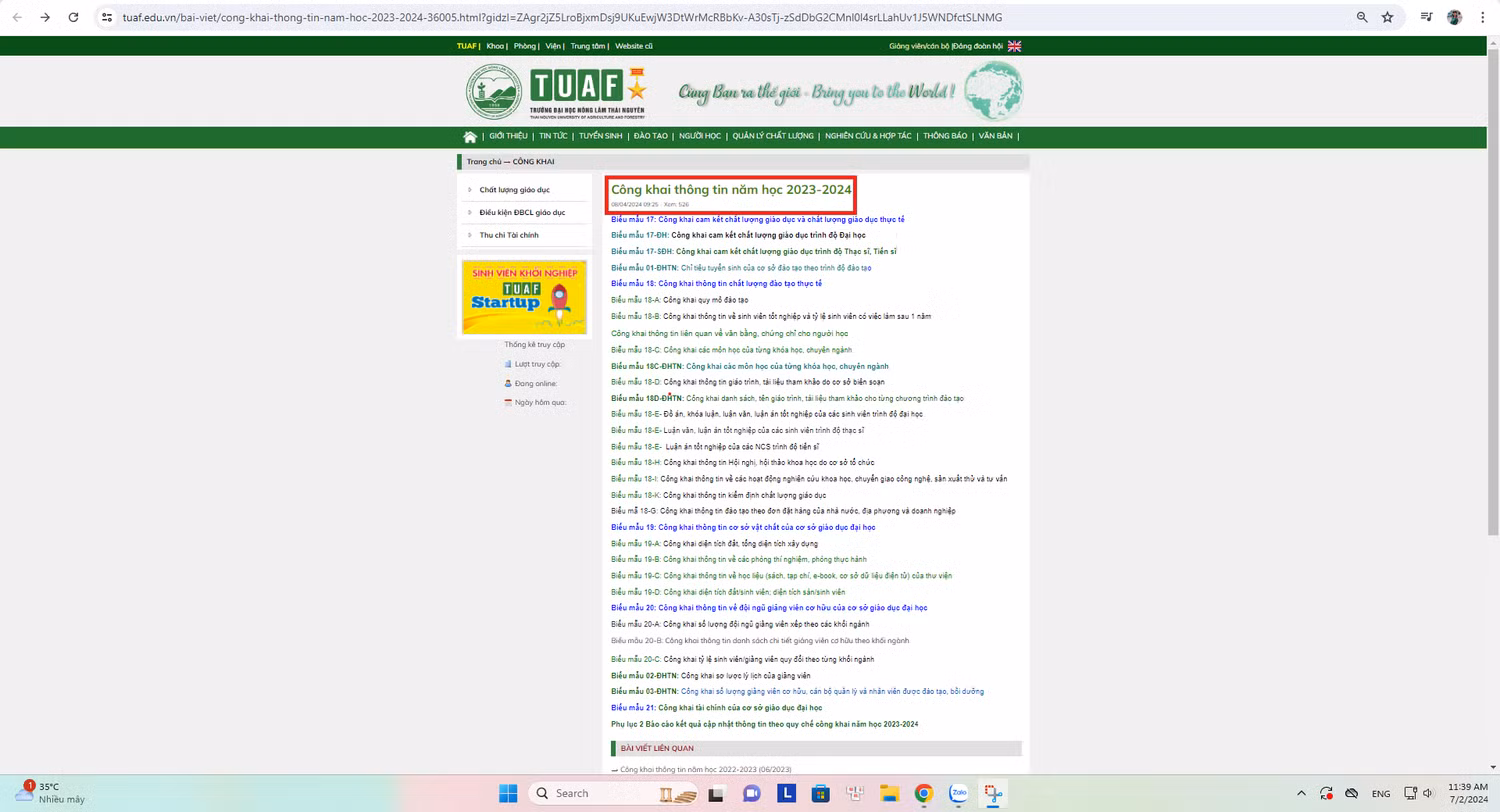
Task: Open the Task View icon in the taskbar
Action: (x=716, y=793)
